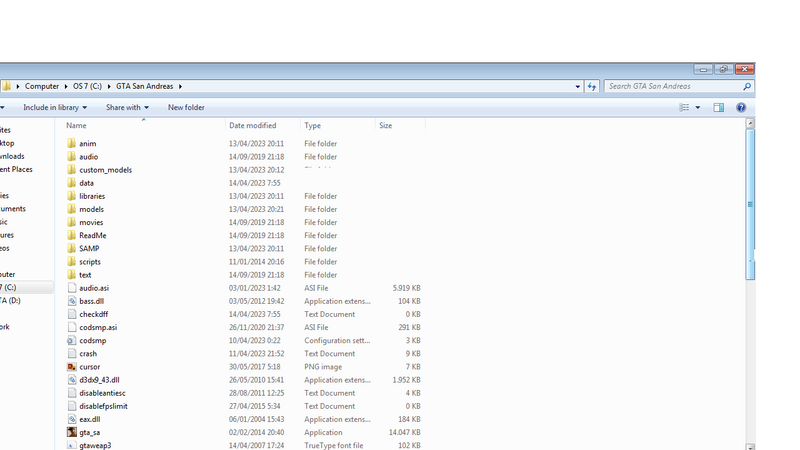Select the disableantiesc document icon
Viewport: 800px width, 450px height.
coord(71,393)
